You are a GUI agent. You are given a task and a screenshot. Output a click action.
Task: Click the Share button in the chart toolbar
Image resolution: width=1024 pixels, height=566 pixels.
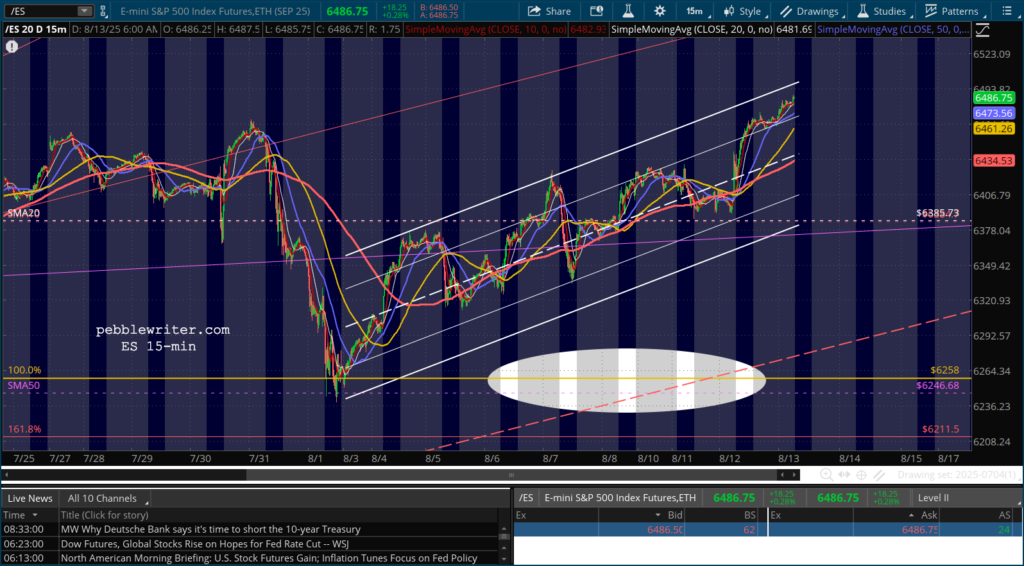pos(548,11)
